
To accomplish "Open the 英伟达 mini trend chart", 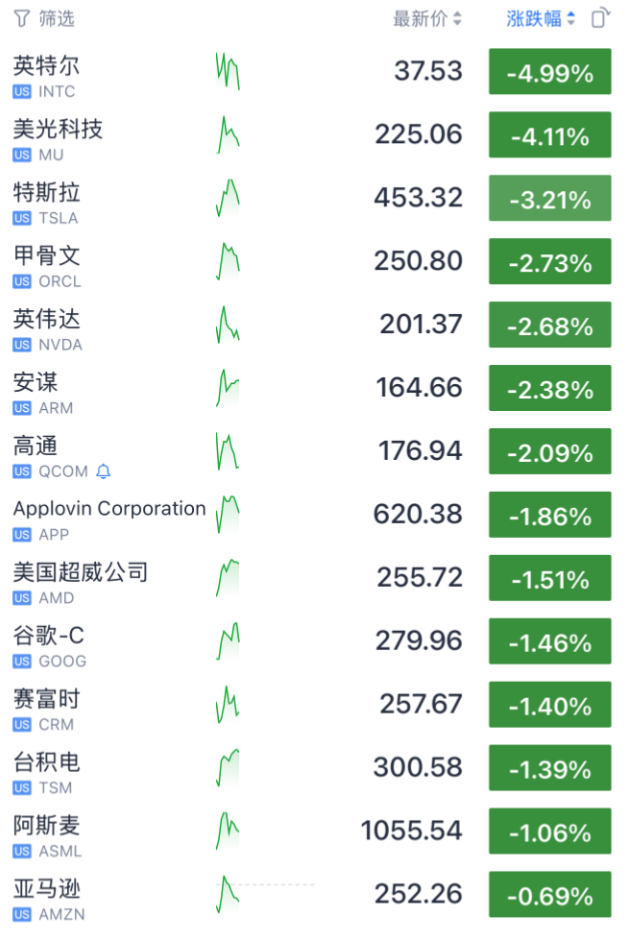I will click(227, 325).
